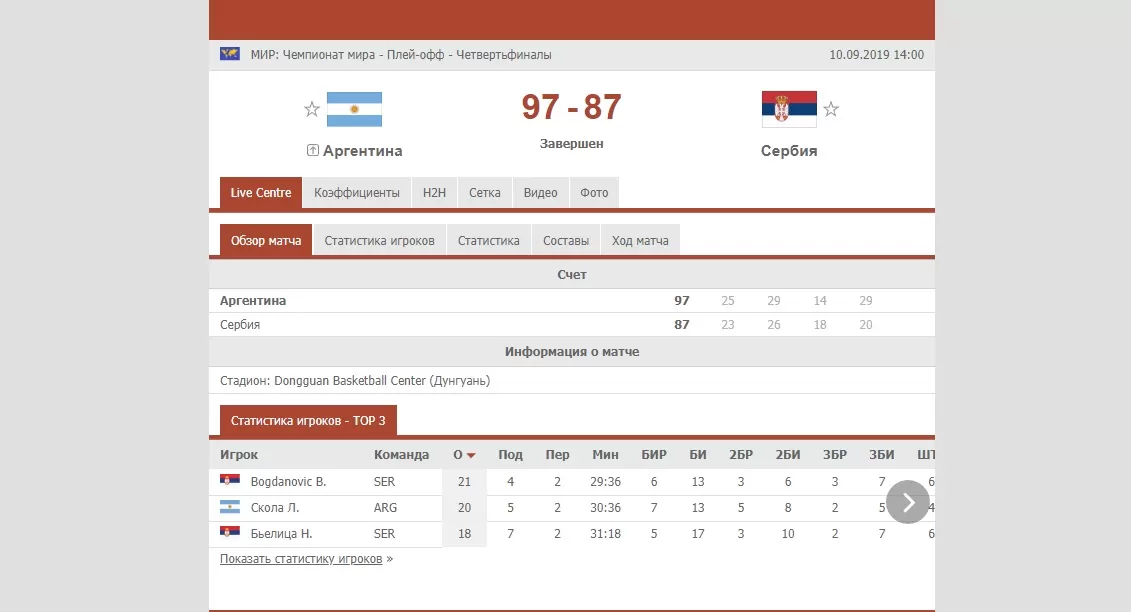Open the Коэффициенты tab
The height and width of the screenshot is (612, 1131).
356,193
